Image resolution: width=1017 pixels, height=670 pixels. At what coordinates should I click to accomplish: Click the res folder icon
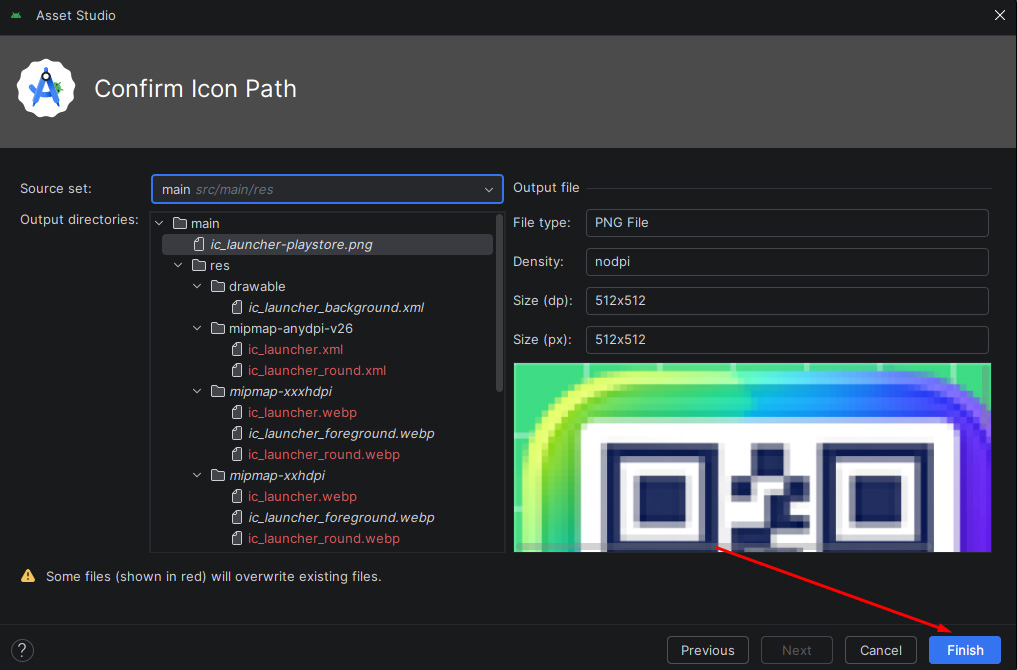coord(199,265)
